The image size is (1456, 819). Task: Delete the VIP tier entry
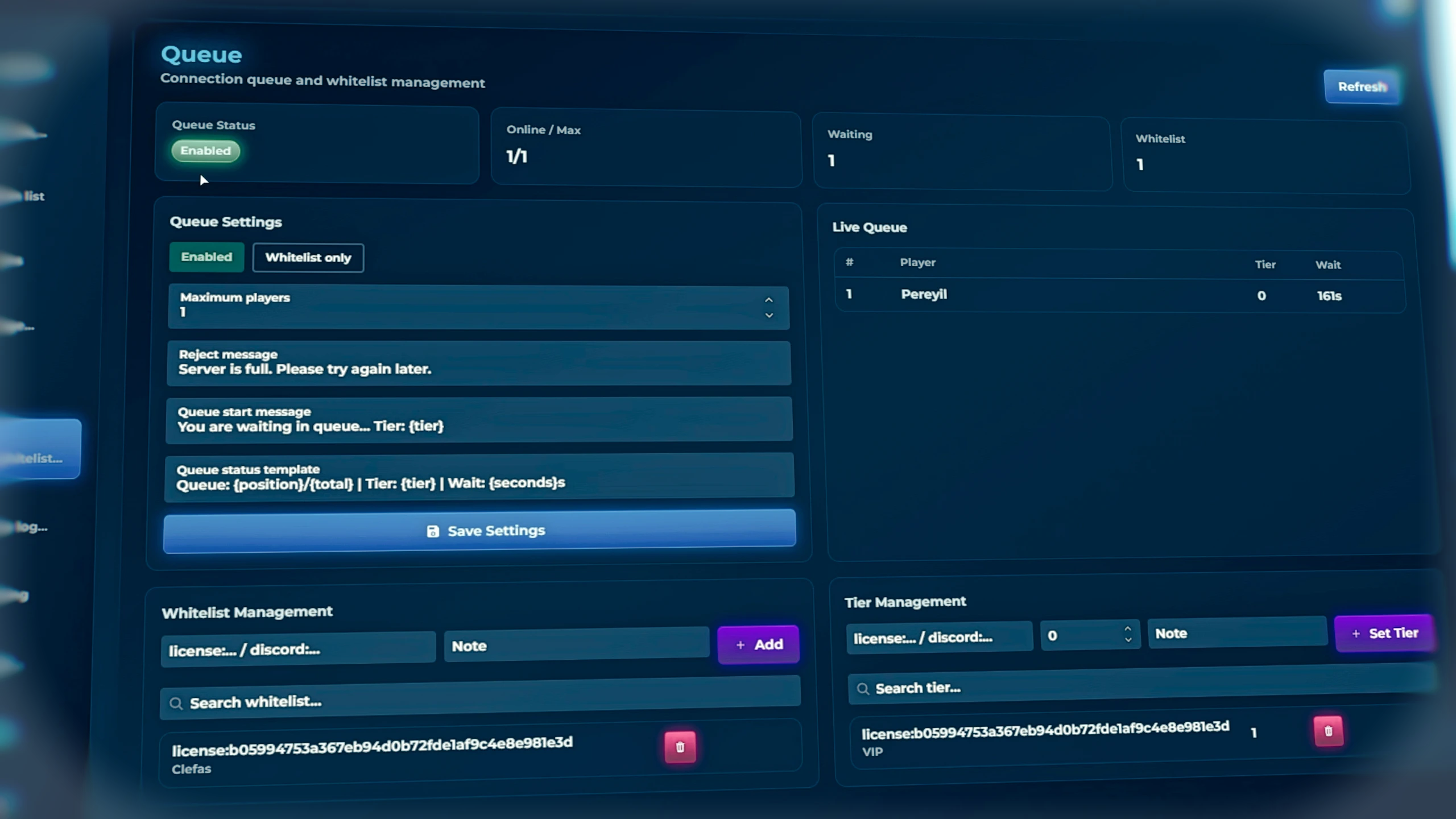point(1329,731)
